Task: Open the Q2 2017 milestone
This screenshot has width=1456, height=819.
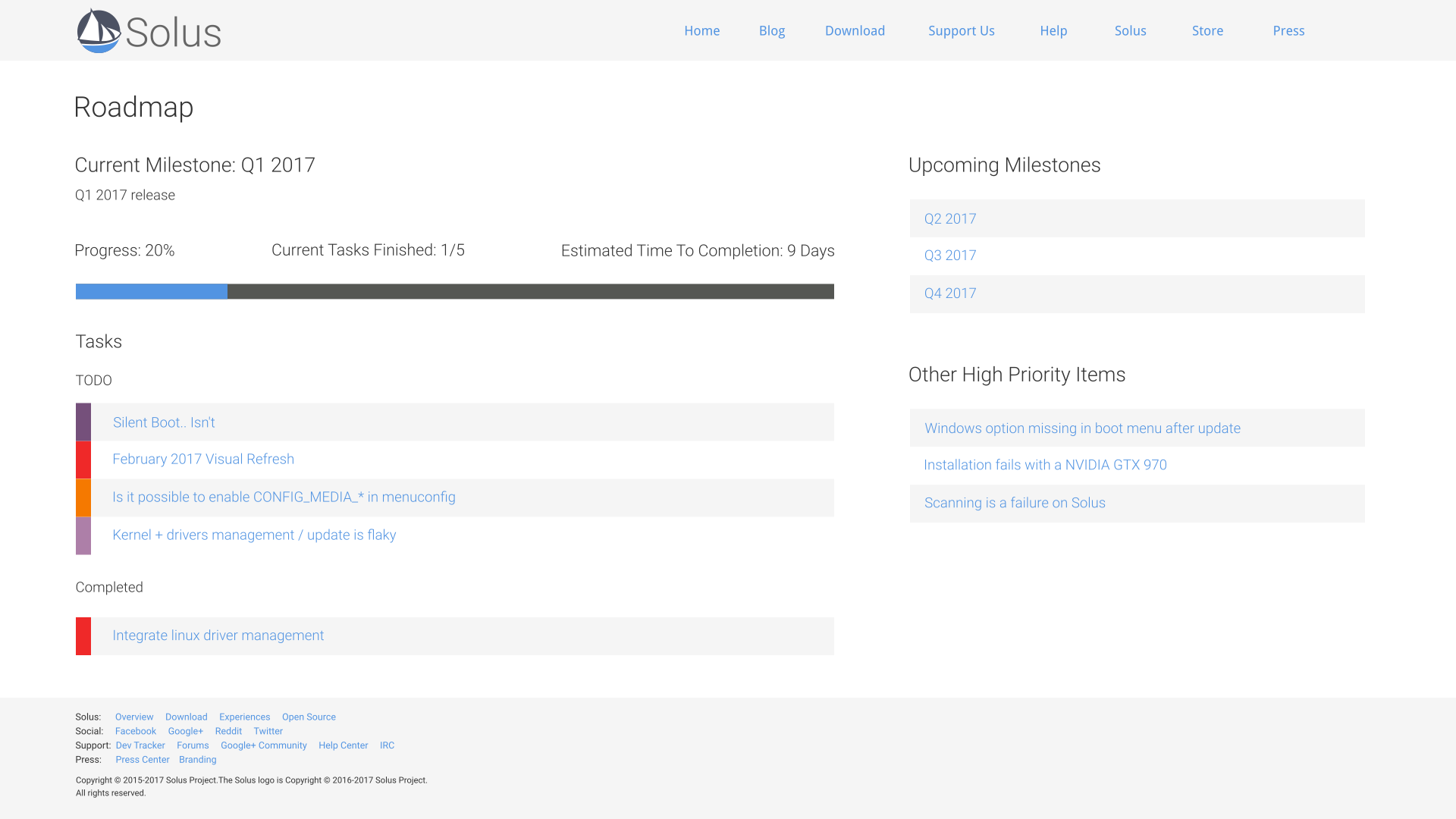Action: (x=1137, y=218)
